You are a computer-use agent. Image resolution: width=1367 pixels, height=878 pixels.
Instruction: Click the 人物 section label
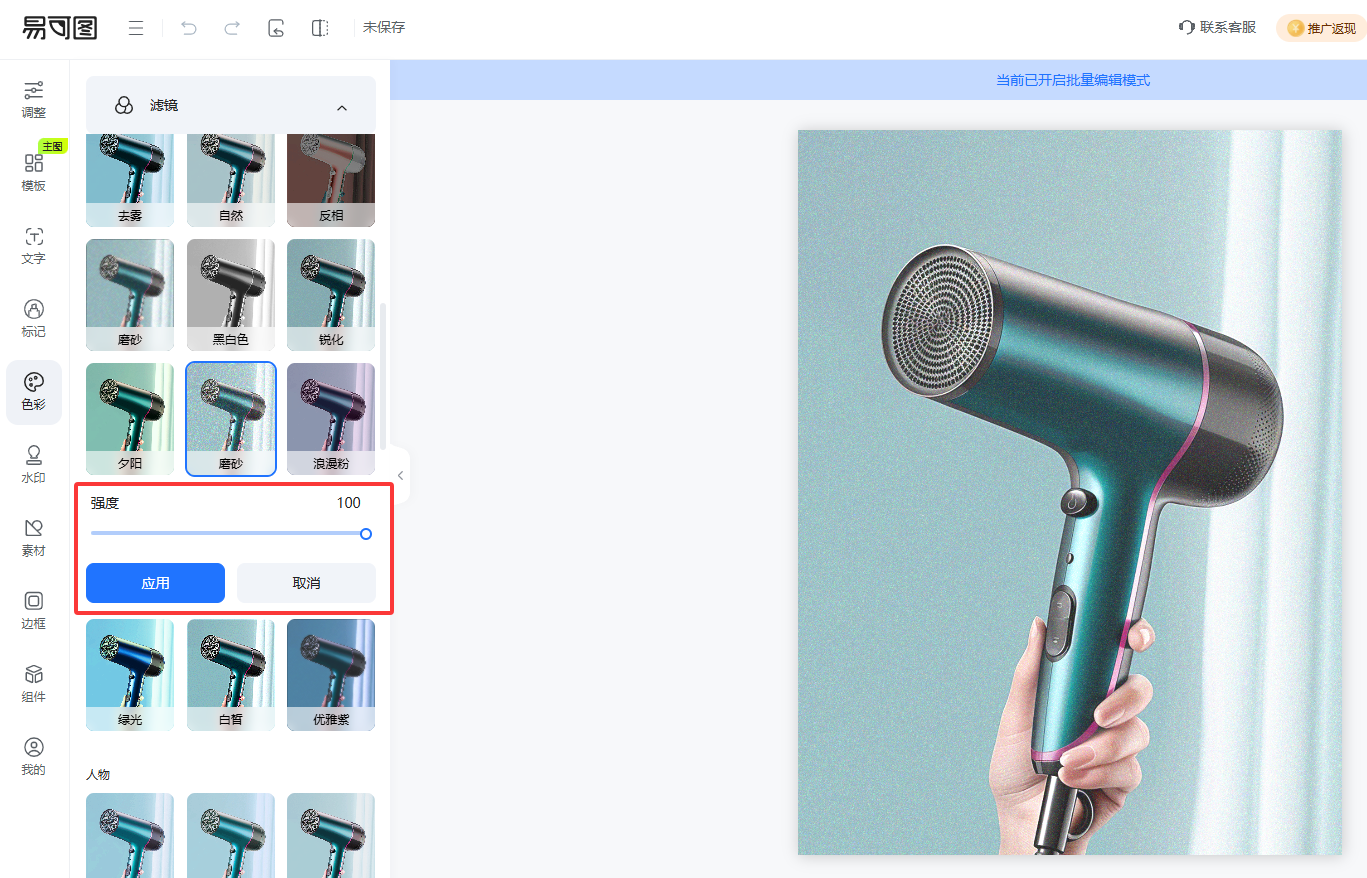point(98,775)
